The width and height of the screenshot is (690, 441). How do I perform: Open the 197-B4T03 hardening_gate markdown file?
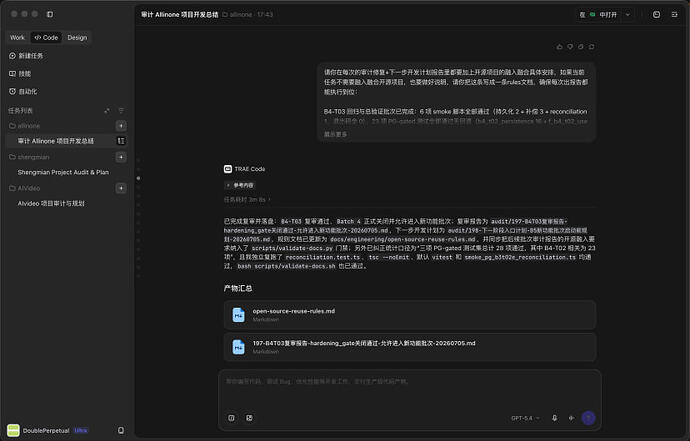(x=410, y=347)
